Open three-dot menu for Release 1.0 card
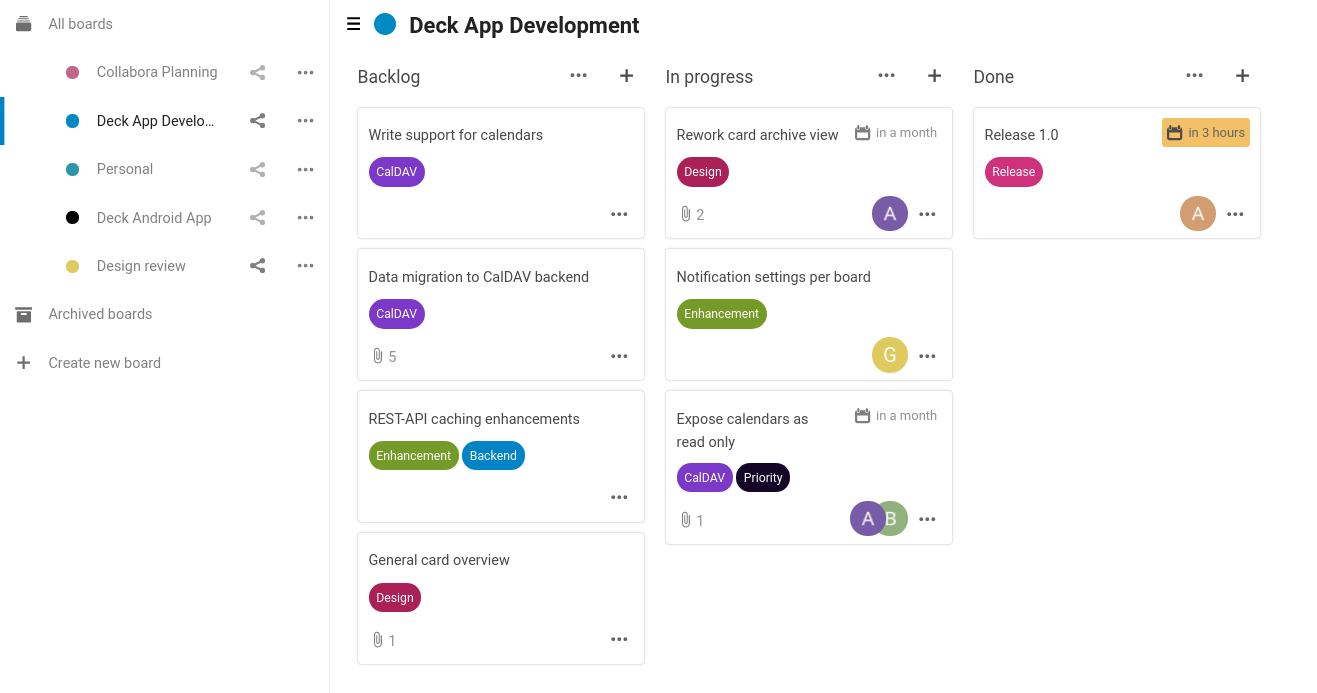 [x=1235, y=214]
